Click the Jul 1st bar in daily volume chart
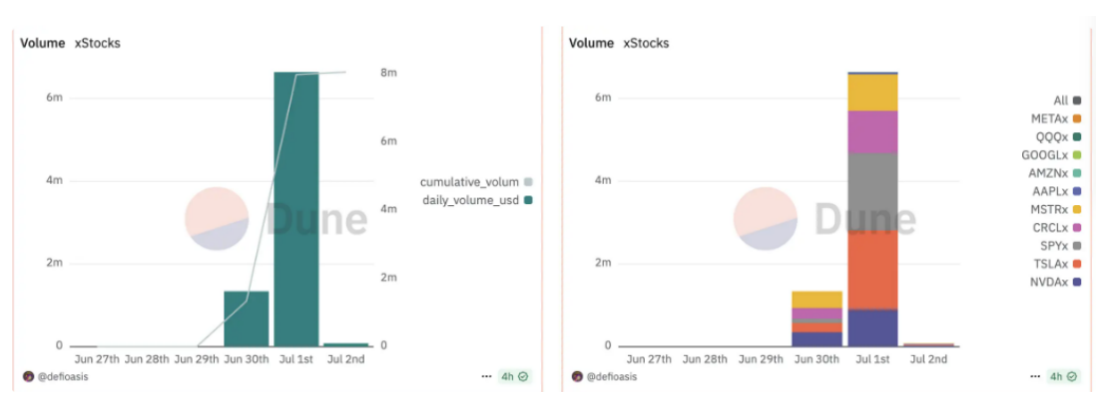This screenshot has width=1114, height=410. (296, 208)
